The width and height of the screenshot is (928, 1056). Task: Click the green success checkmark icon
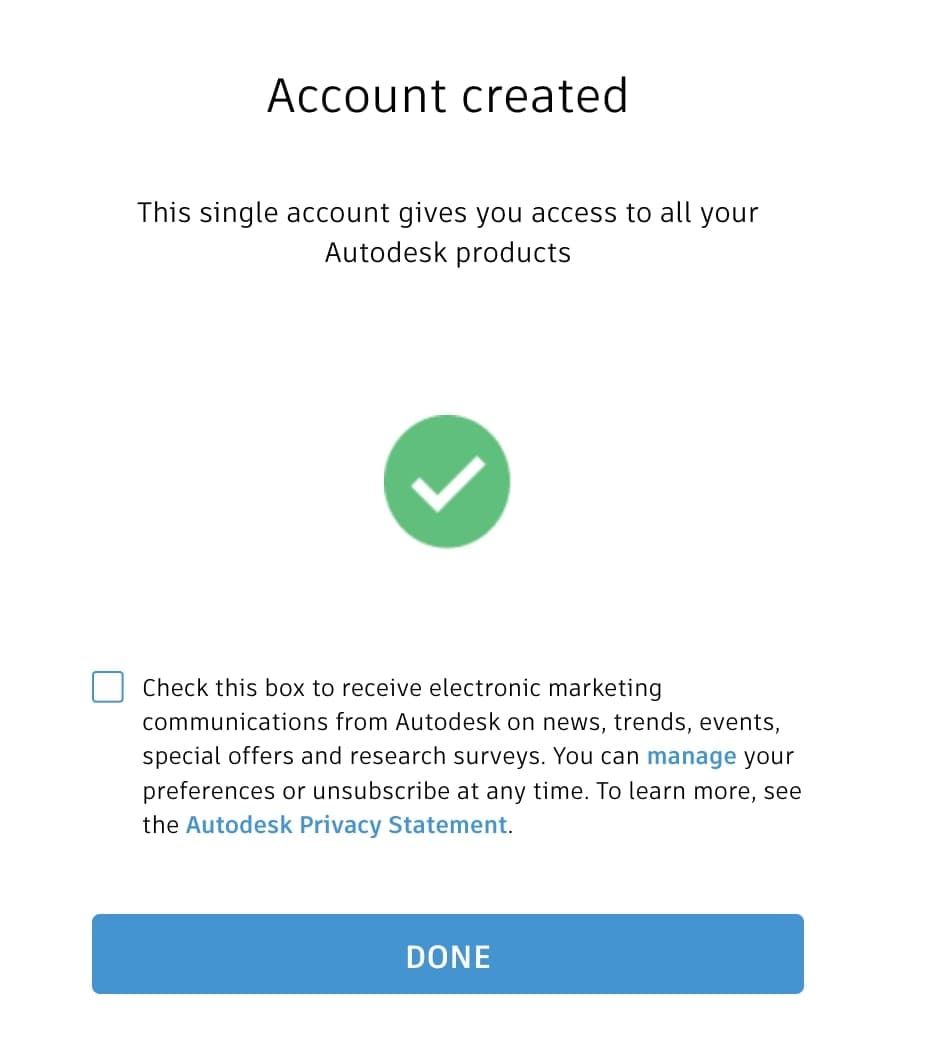(x=447, y=482)
